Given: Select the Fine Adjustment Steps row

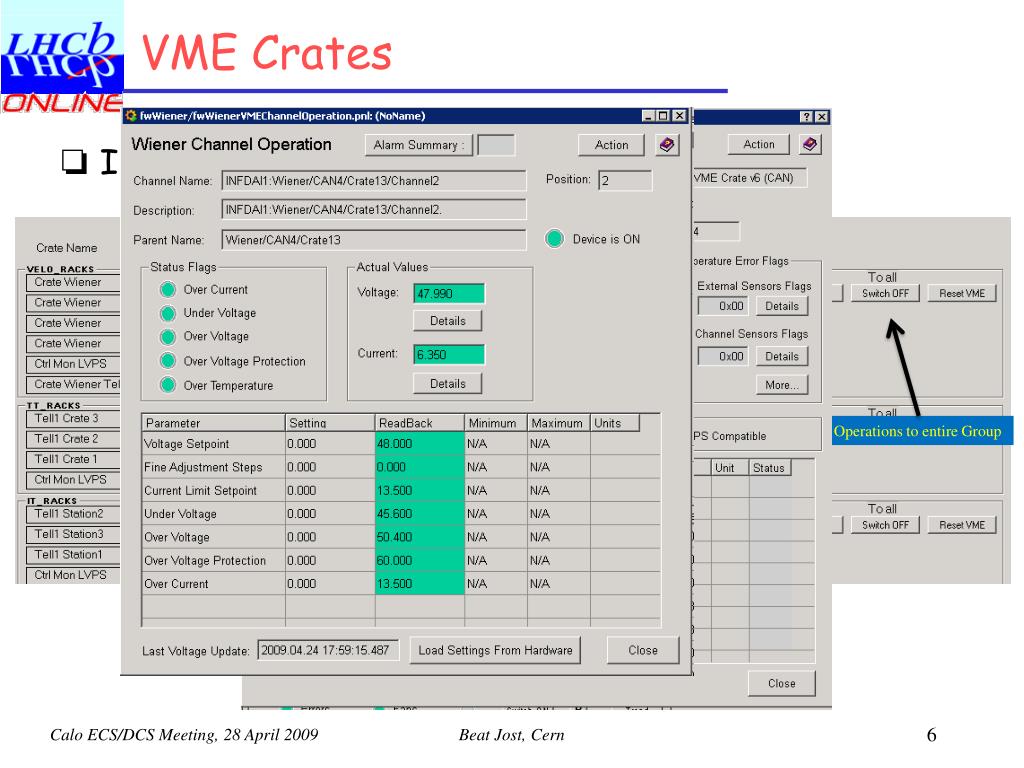Looking at the screenshot, I should coord(401,468).
